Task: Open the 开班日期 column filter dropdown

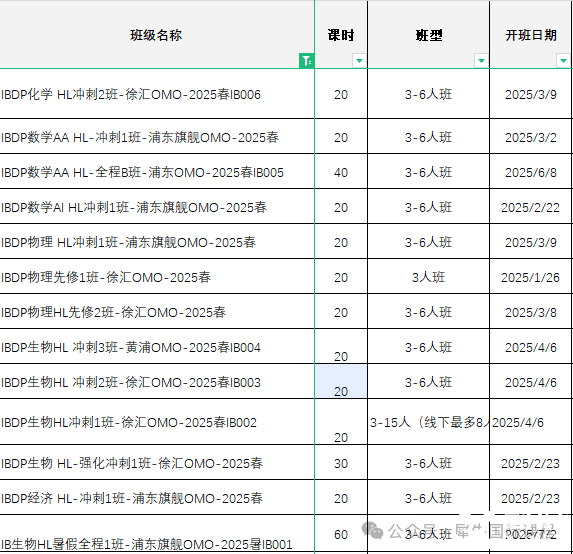Action: tap(563, 61)
